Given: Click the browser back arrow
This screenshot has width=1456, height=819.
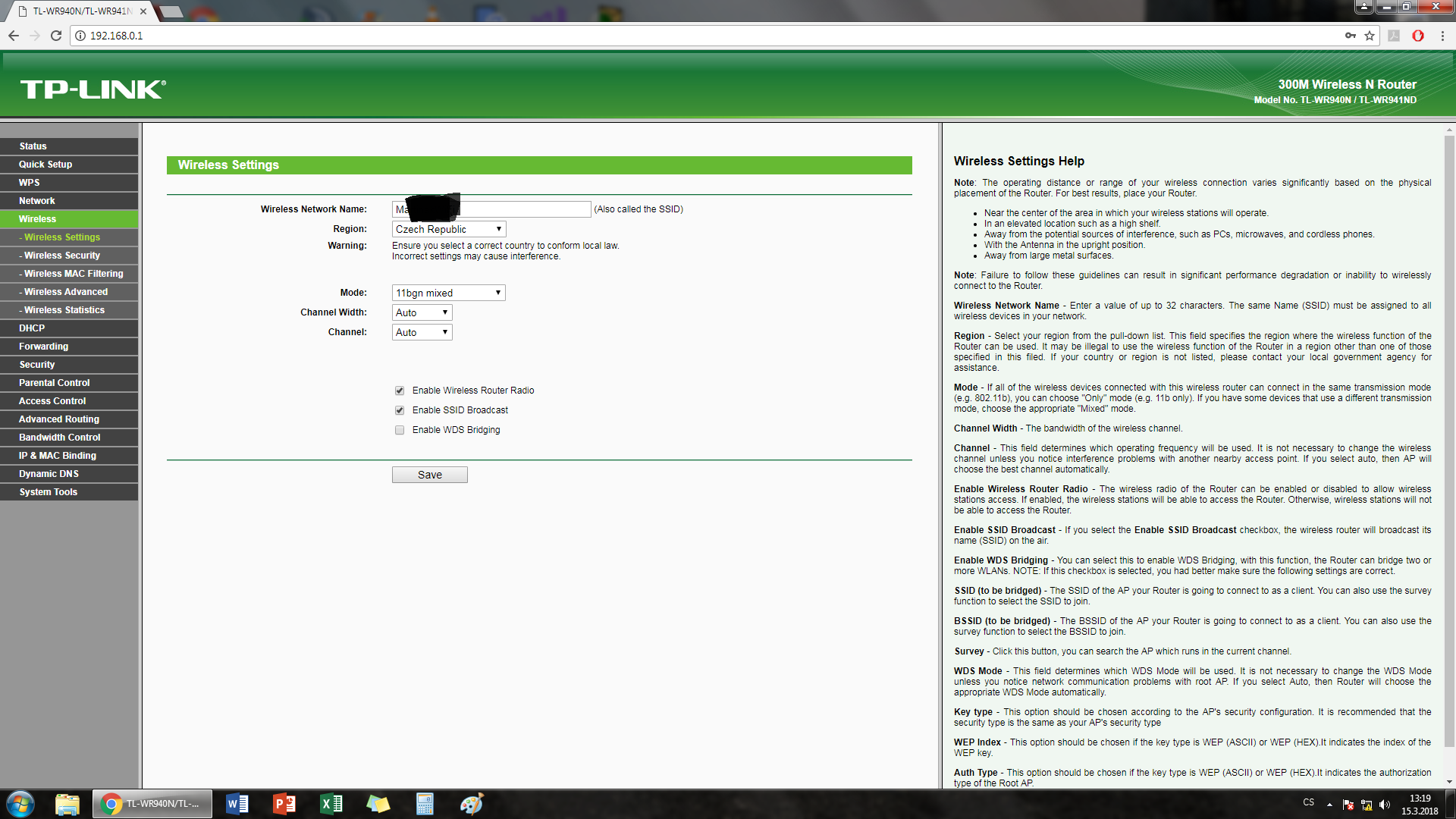Looking at the screenshot, I should 14,36.
